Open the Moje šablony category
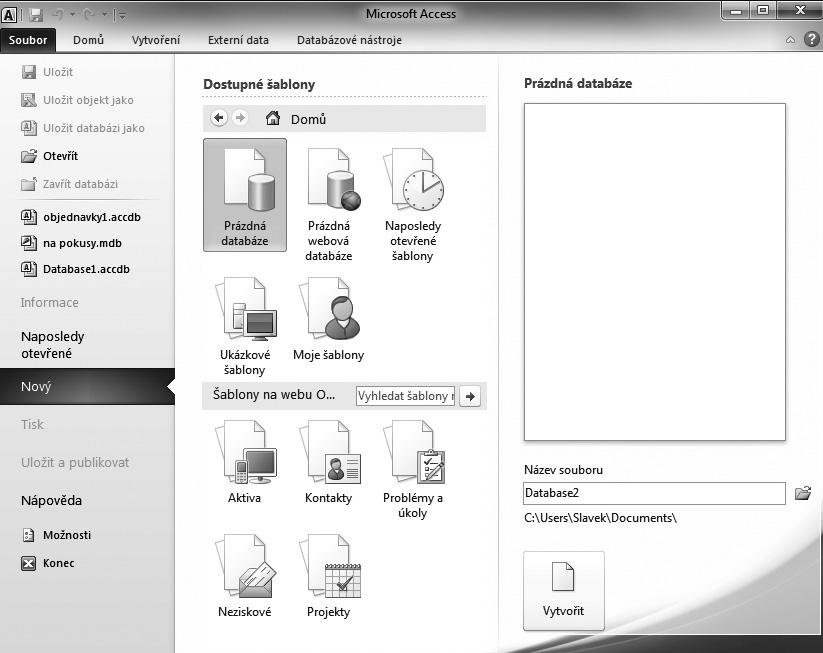Viewport: 823px width, 653px height. (x=329, y=319)
